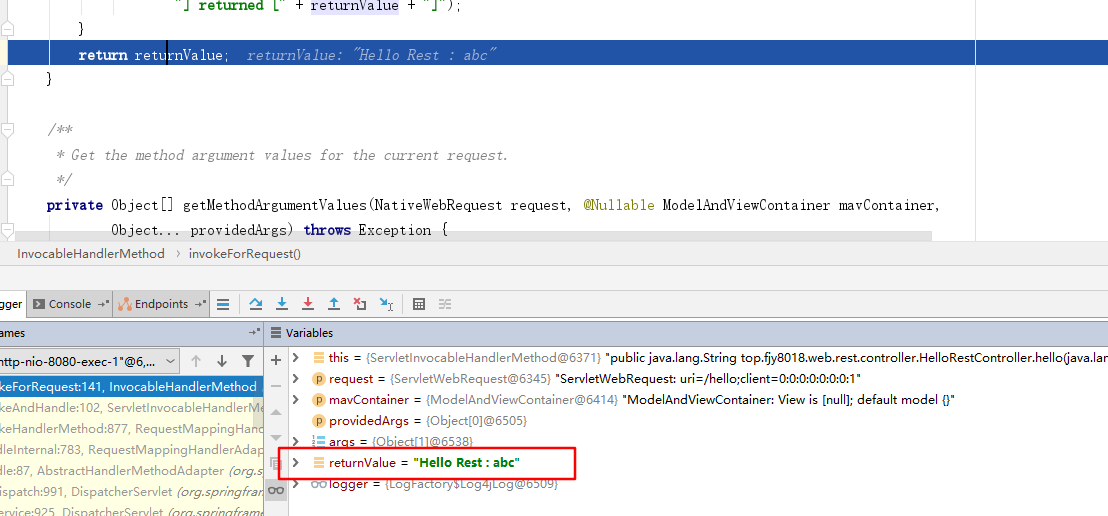Image resolution: width=1108 pixels, height=516 pixels.
Task: Expand the request variable node
Action: (x=295, y=379)
